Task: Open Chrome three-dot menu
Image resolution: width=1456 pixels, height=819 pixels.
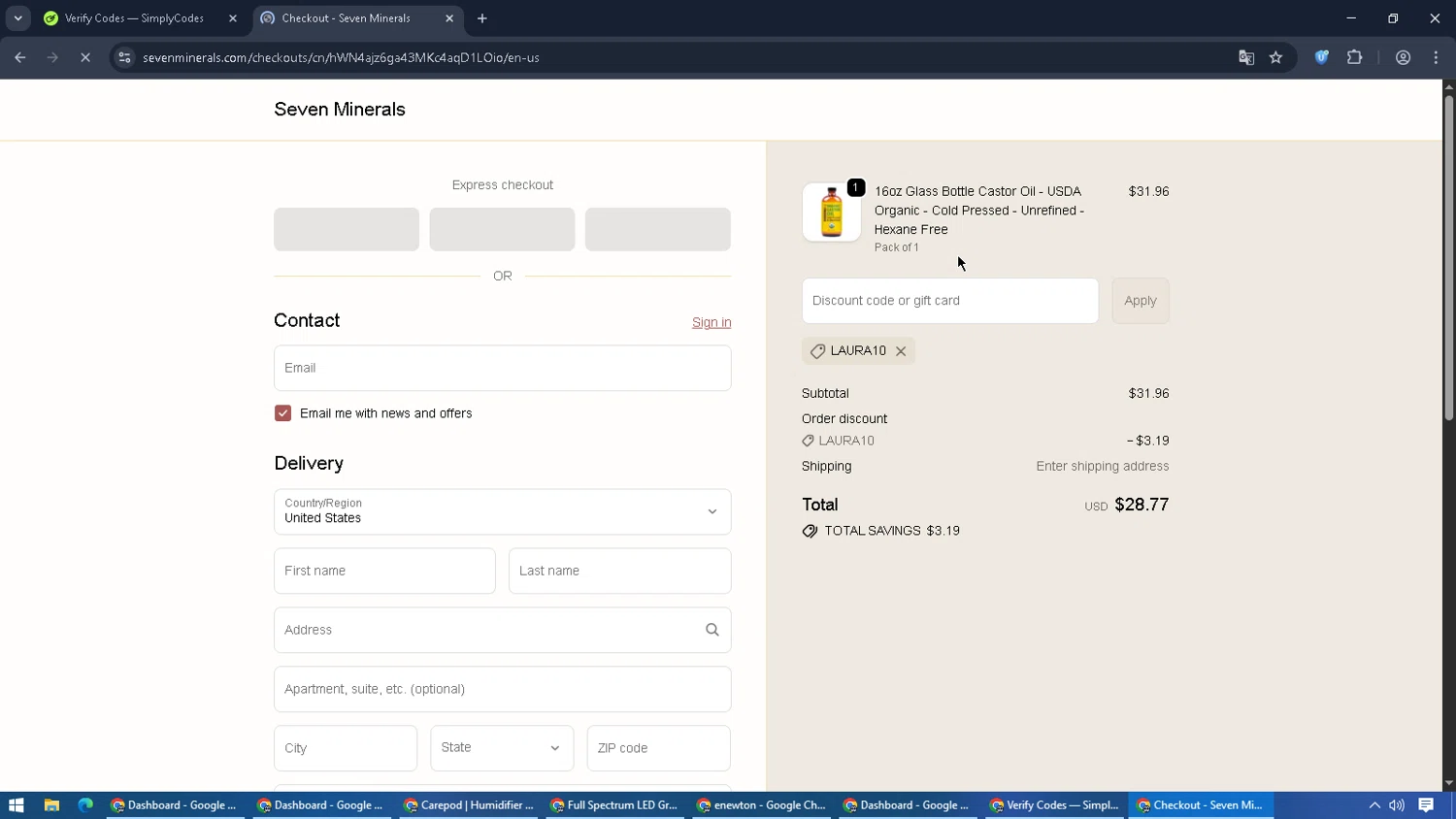Action: coord(1436,57)
